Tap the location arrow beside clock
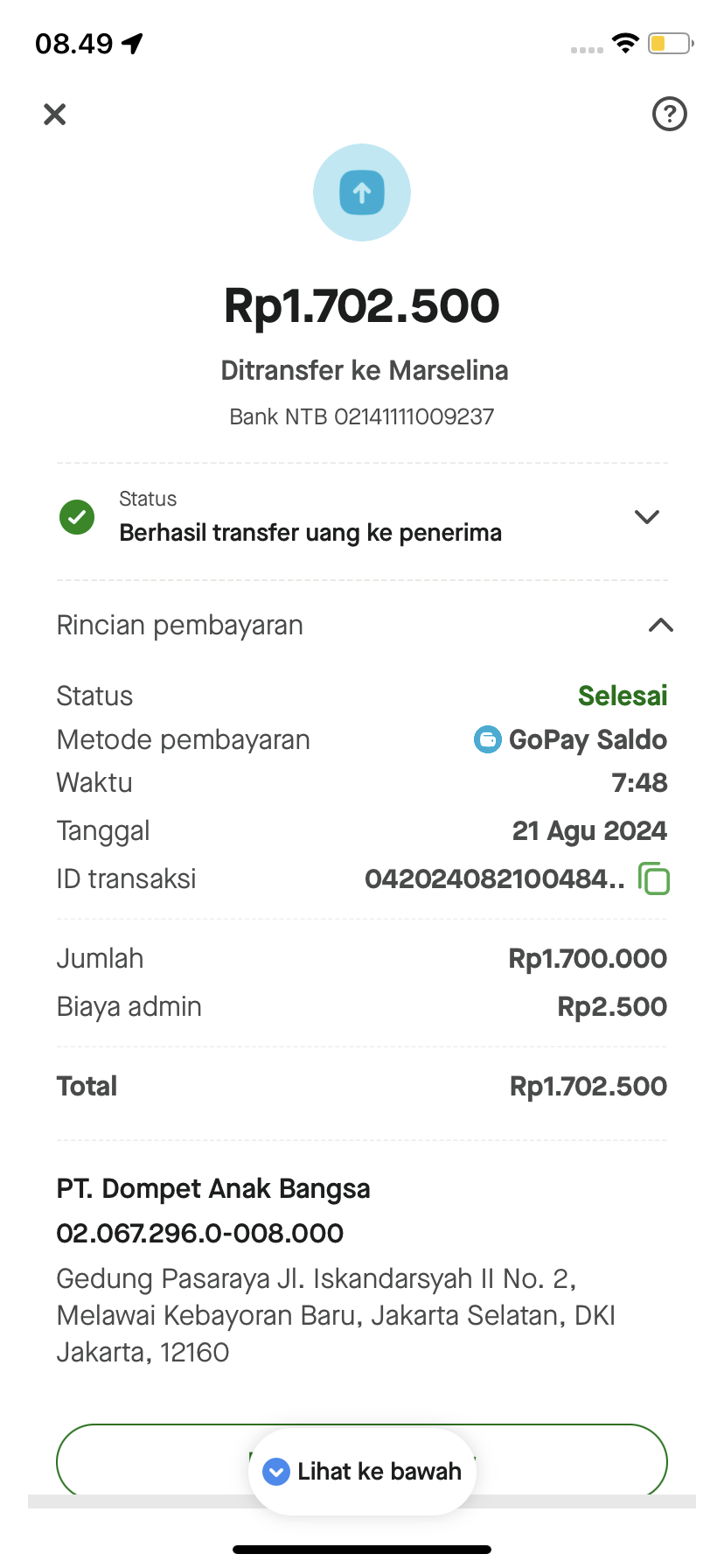The height and width of the screenshot is (1568, 724). click(132, 43)
